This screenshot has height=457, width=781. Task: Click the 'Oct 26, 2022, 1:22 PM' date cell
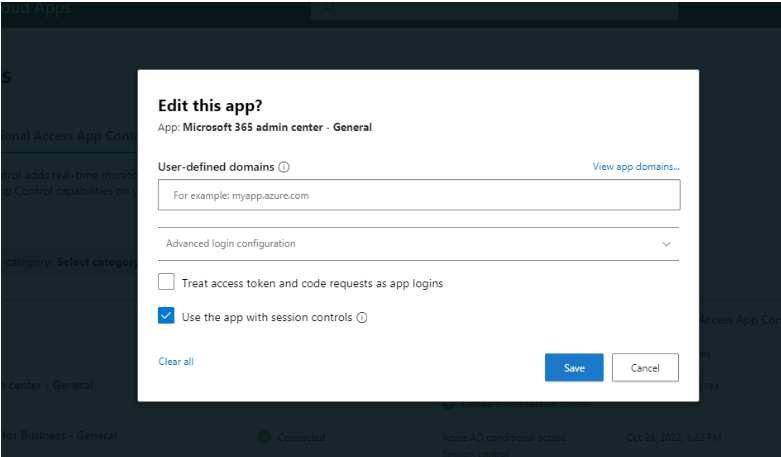coord(673,438)
